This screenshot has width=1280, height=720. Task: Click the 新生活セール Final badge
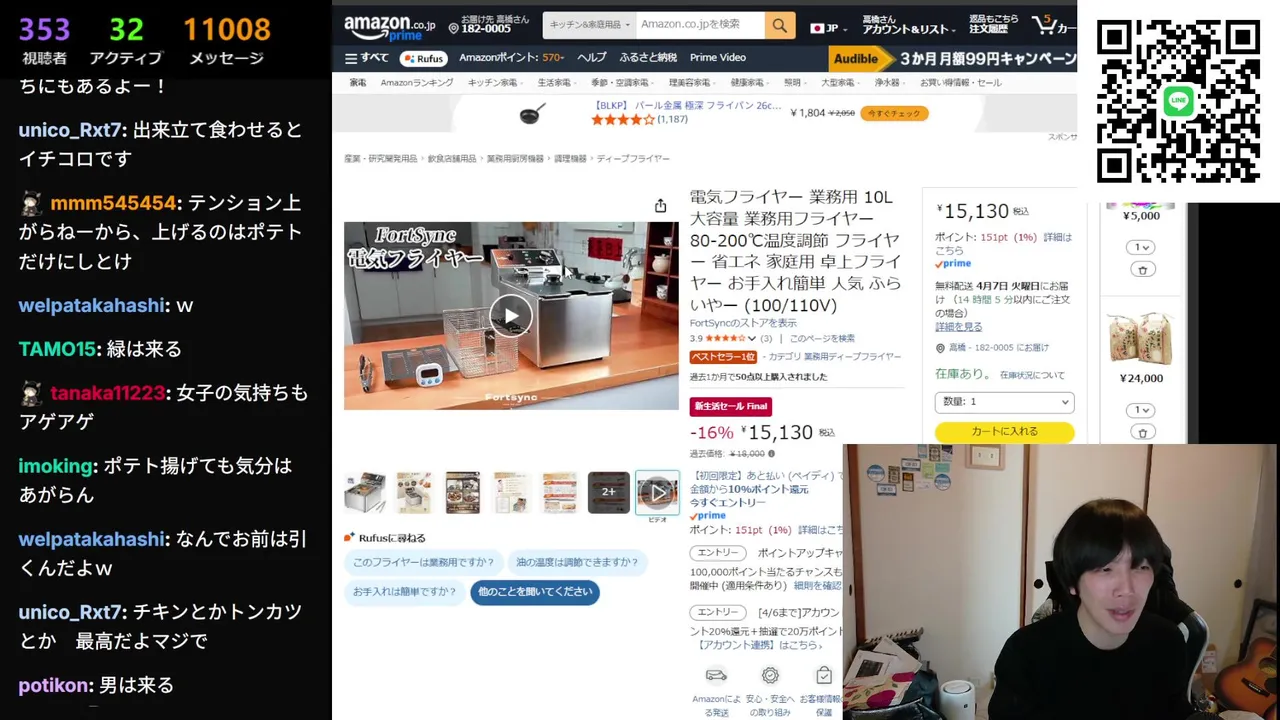click(x=730, y=406)
